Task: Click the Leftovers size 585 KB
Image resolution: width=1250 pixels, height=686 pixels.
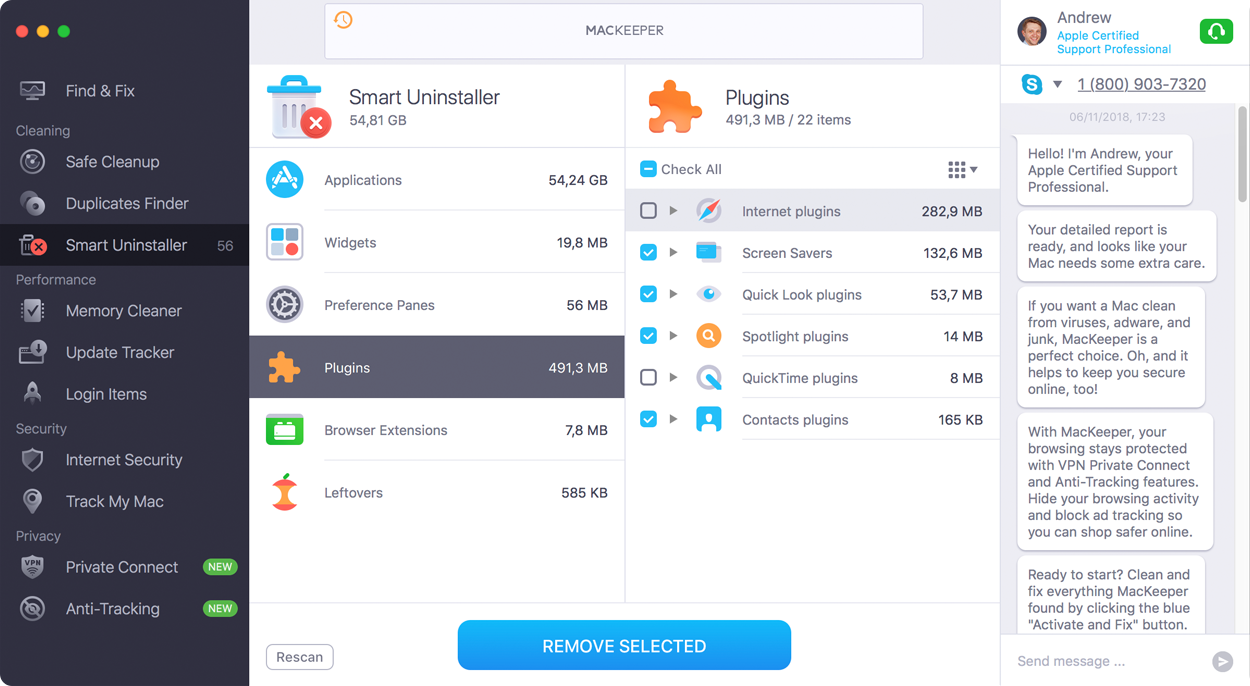Action: click(x=584, y=492)
